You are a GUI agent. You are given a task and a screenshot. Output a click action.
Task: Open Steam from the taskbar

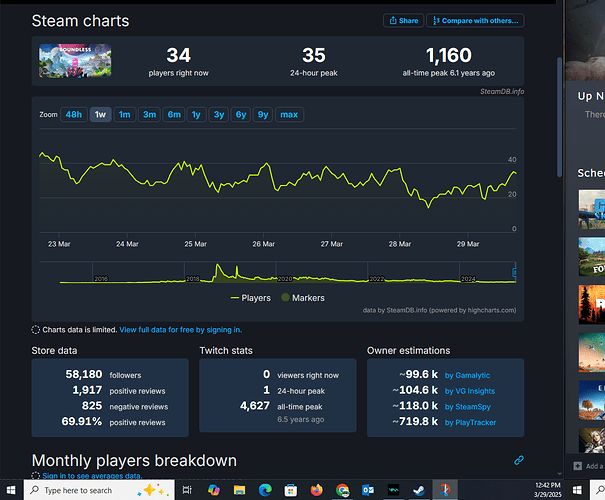(419, 490)
